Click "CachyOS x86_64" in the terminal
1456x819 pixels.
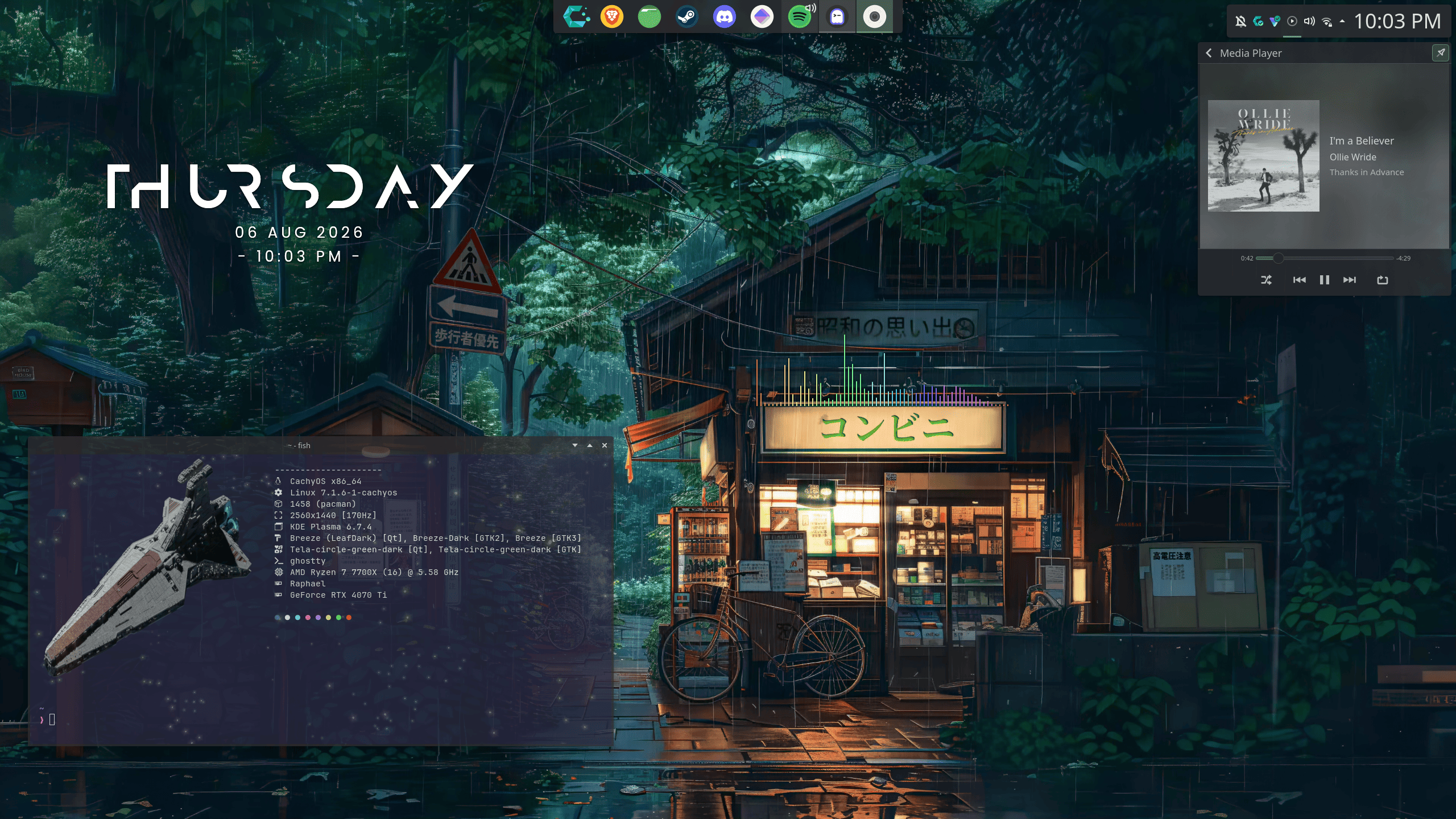(326, 481)
